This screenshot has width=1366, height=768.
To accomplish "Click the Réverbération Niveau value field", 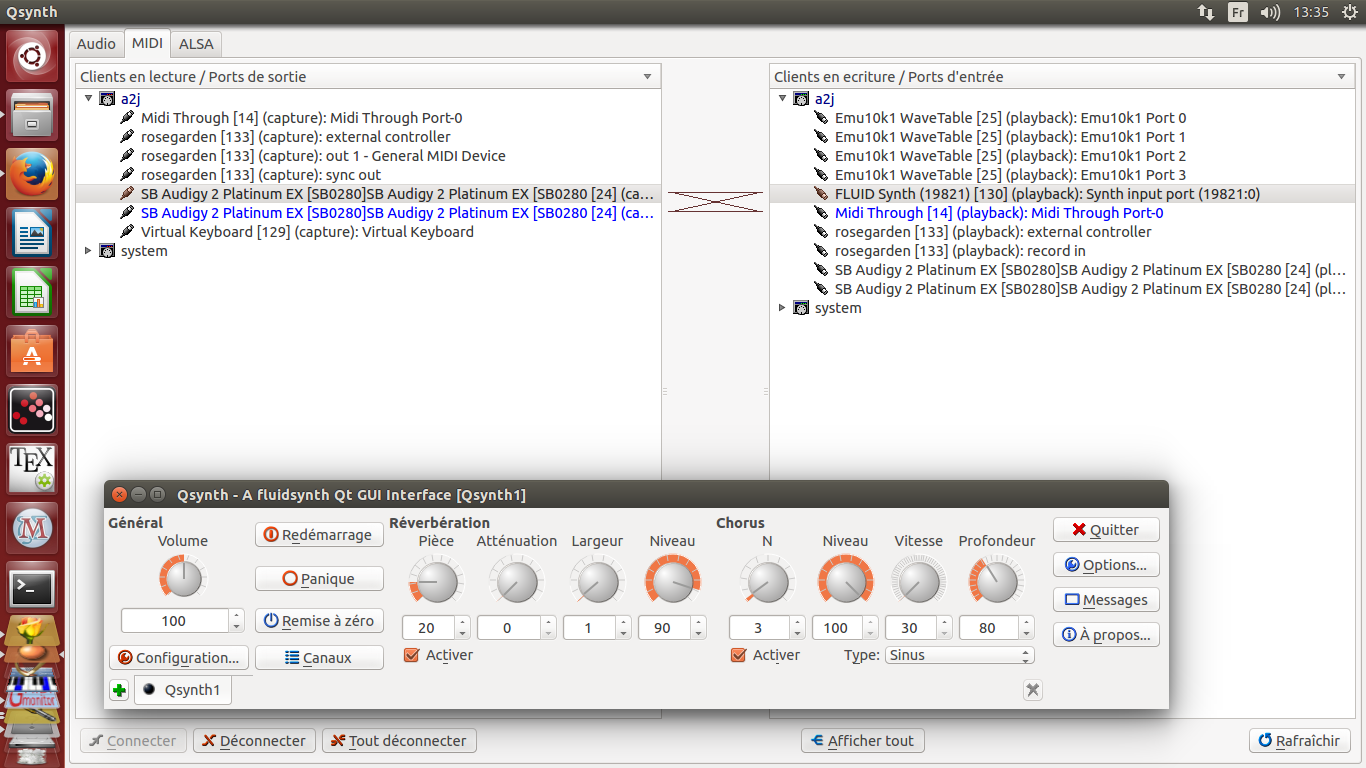I will tap(662, 628).
